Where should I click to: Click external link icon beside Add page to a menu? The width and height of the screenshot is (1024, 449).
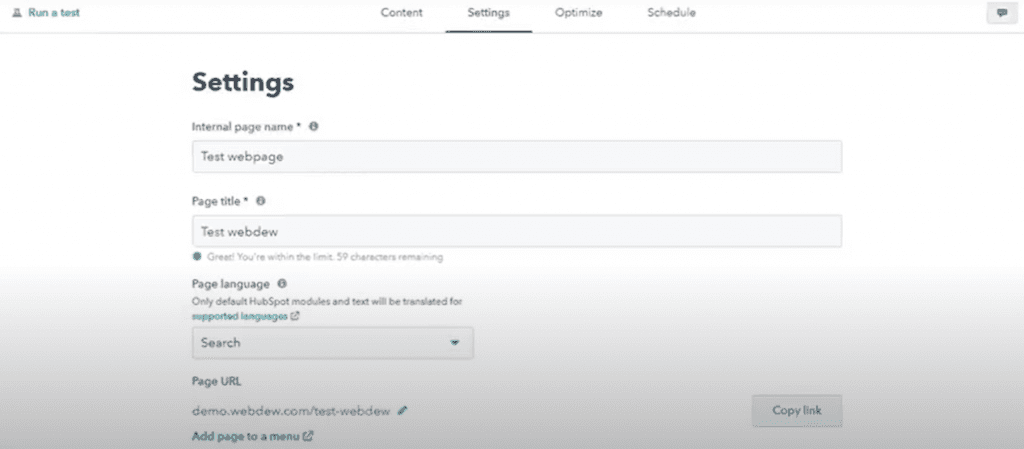point(308,436)
